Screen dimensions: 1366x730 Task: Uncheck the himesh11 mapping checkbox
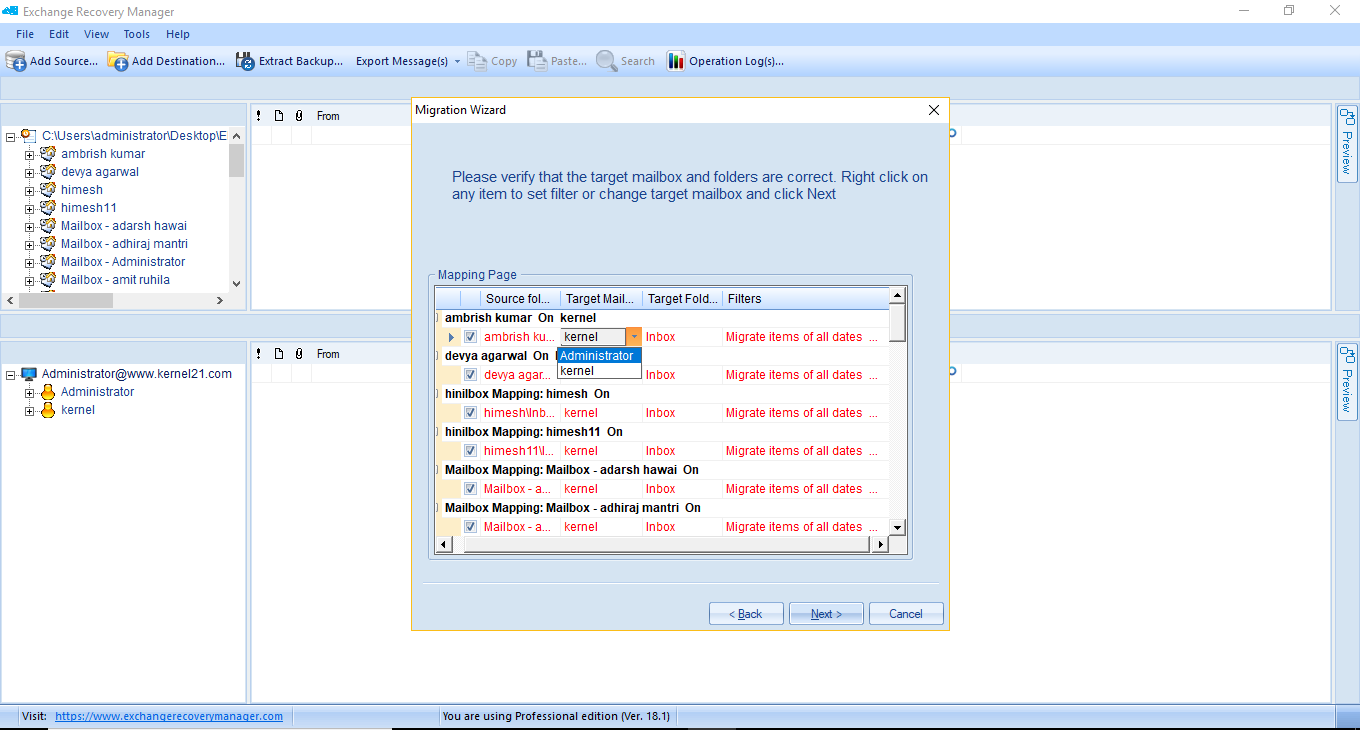coord(470,451)
